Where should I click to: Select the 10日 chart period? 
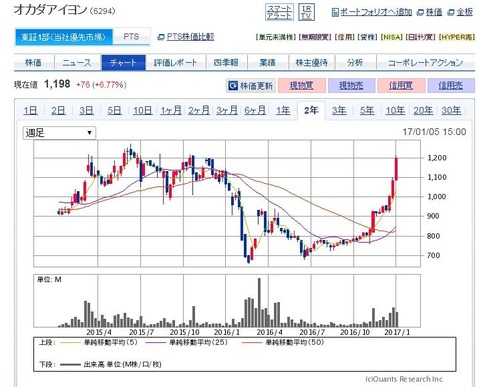point(143,110)
